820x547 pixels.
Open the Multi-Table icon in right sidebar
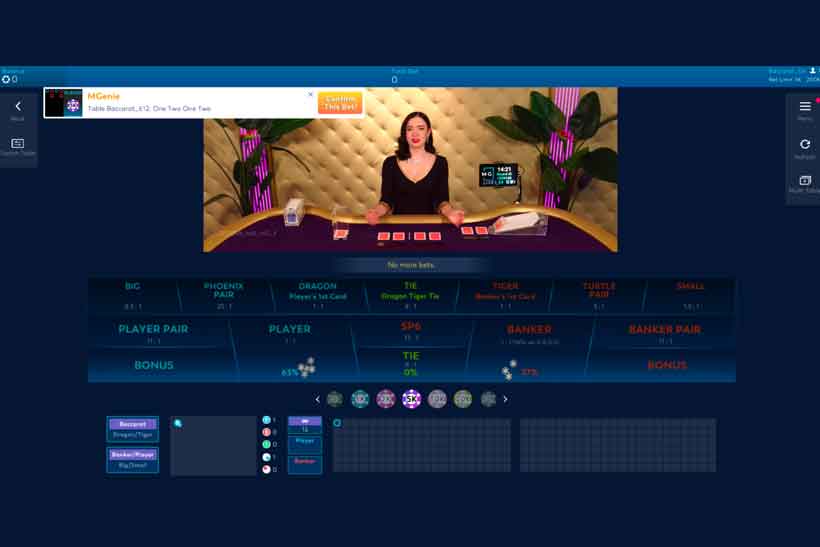tap(805, 180)
